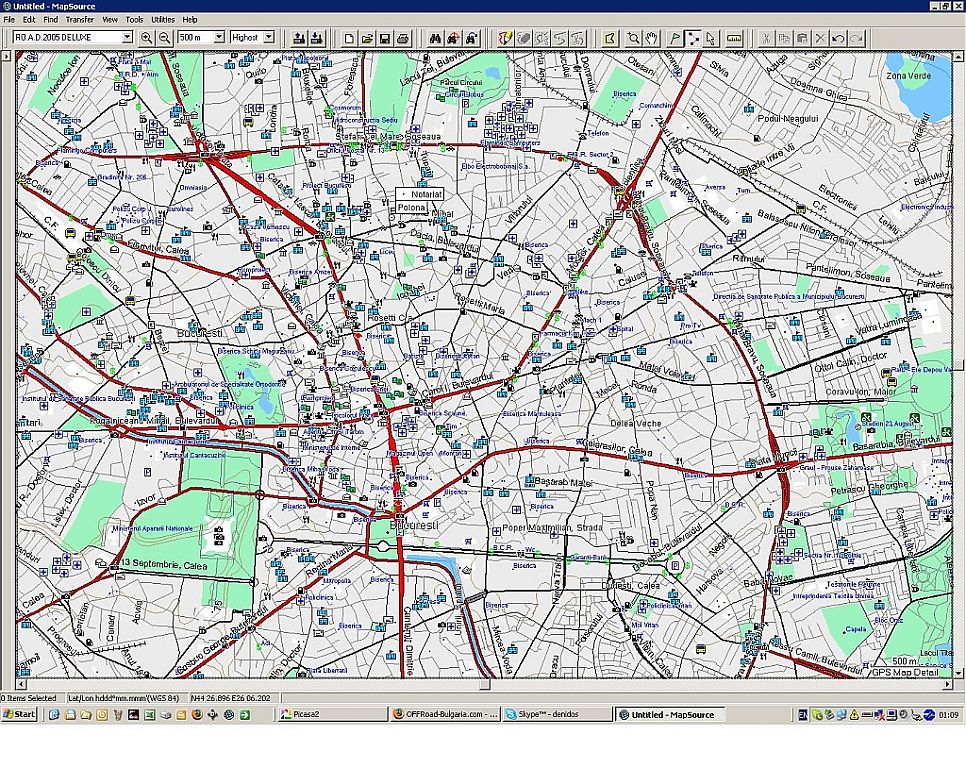Open the Find Places binoculars icon
This screenshot has height=768, width=966.
pyautogui.click(x=435, y=38)
